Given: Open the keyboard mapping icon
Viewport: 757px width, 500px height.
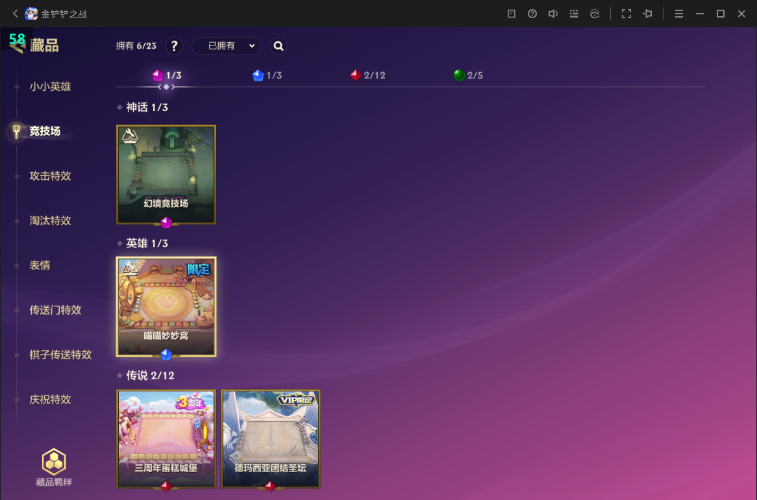Looking at the screenshot, I should [x=574, y=14].
